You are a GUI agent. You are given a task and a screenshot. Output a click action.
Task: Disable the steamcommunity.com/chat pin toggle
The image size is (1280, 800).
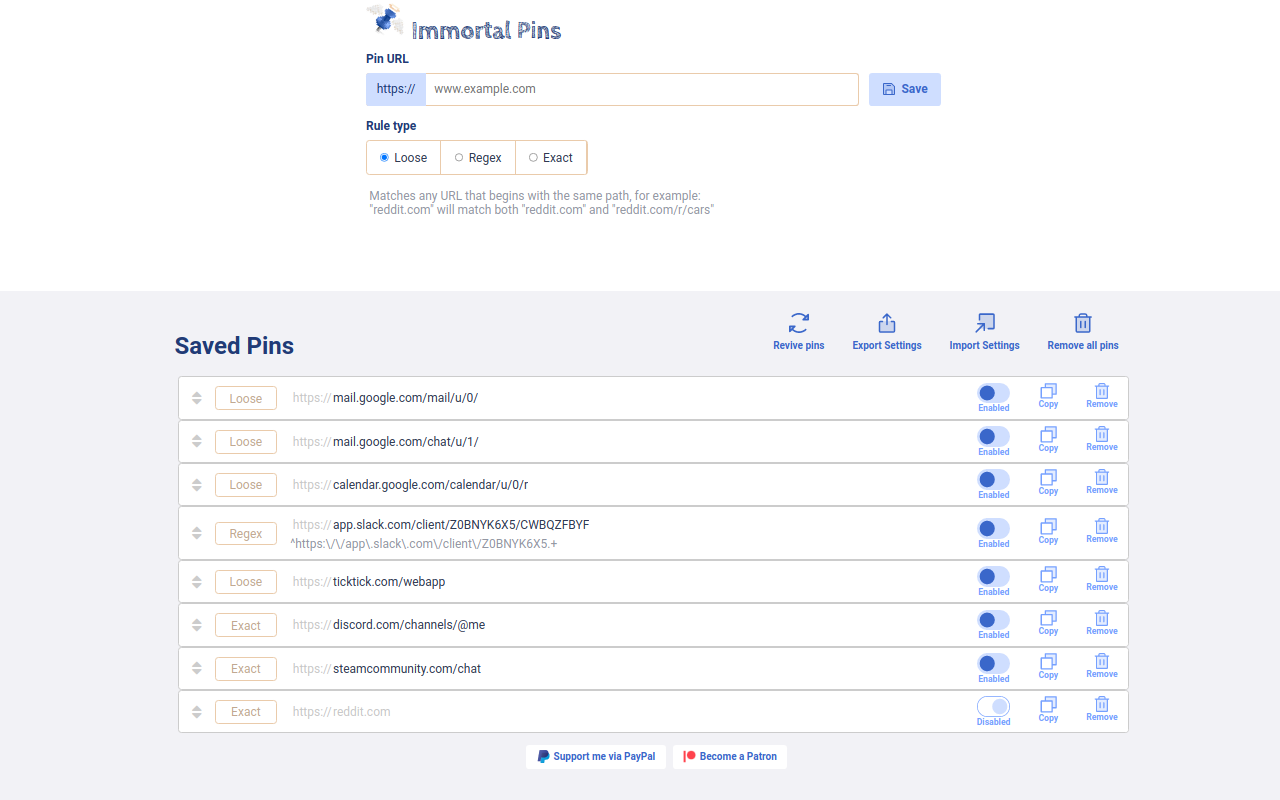tap(993, 664)
